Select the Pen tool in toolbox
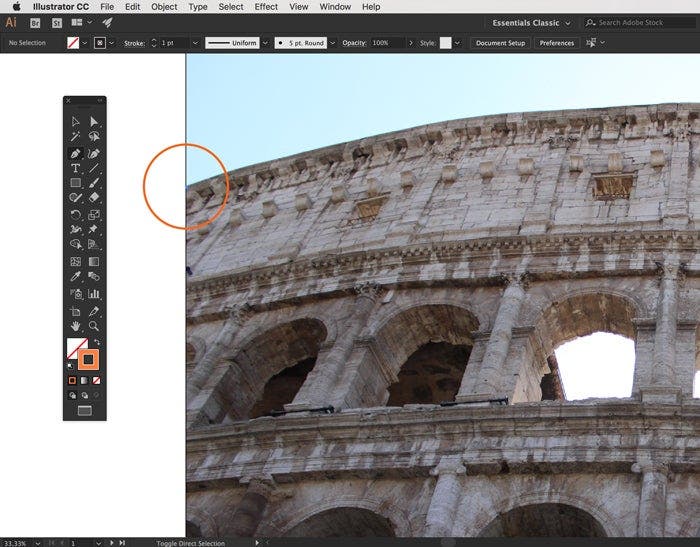 pyautogui.click(x=75, y=153)
